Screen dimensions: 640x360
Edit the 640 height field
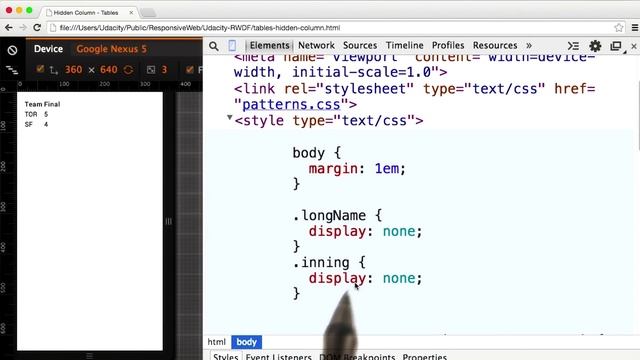click(x=109, y=70)
